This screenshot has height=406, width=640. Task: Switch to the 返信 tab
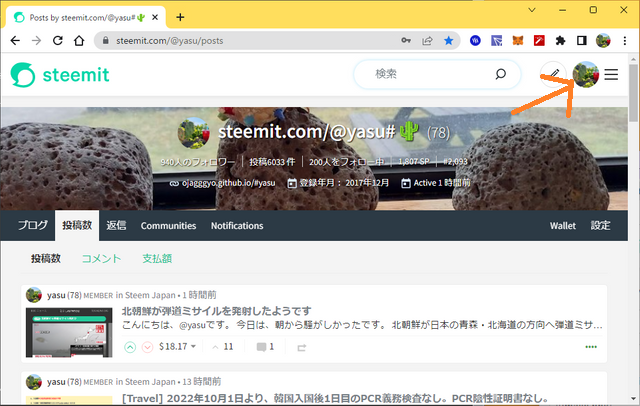tap(116, 225)
